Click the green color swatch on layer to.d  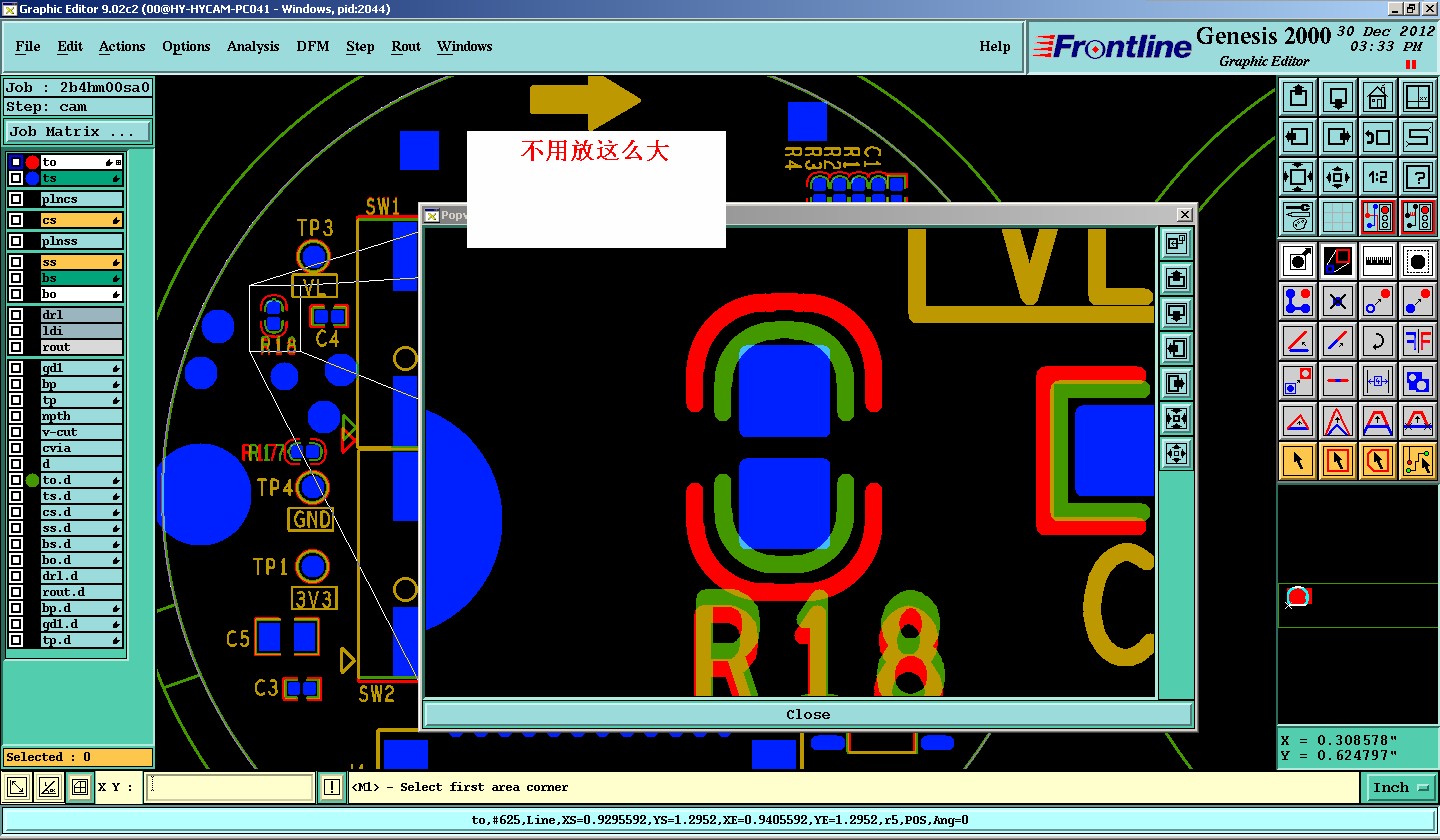pyautogui.click(x=32, y=480)
